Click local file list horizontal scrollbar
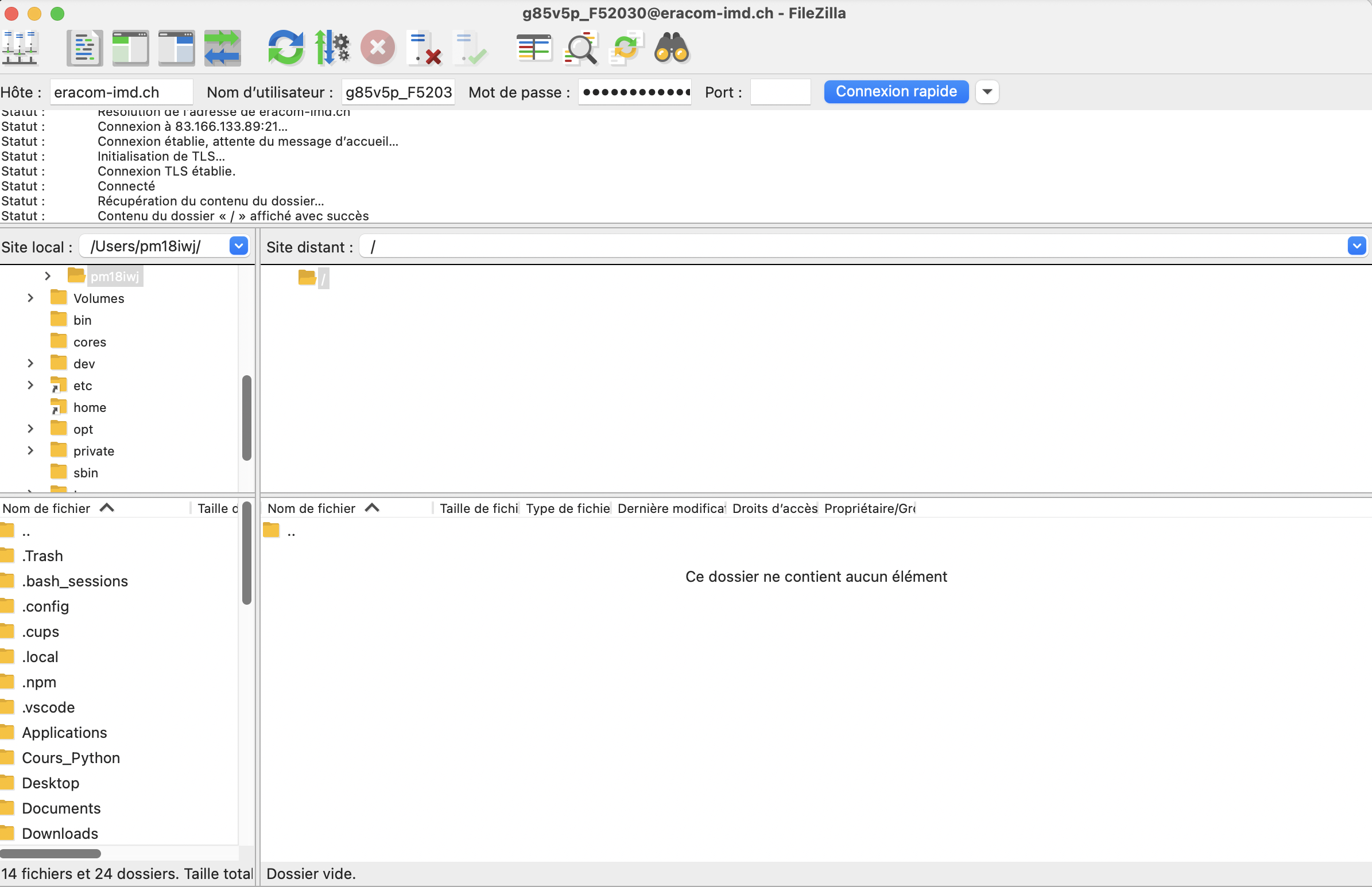 (x=51, y=853)
